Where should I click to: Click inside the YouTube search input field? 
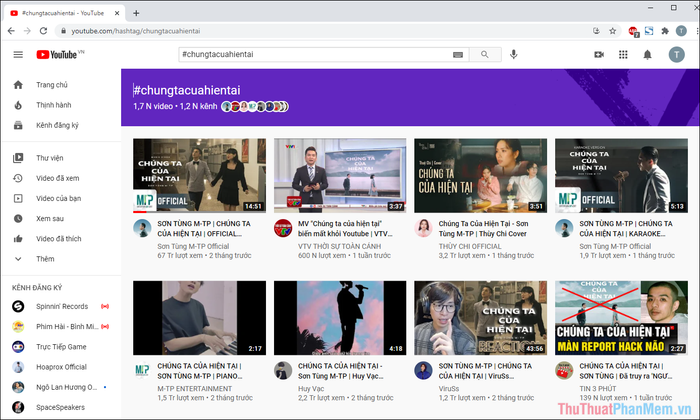315,54
